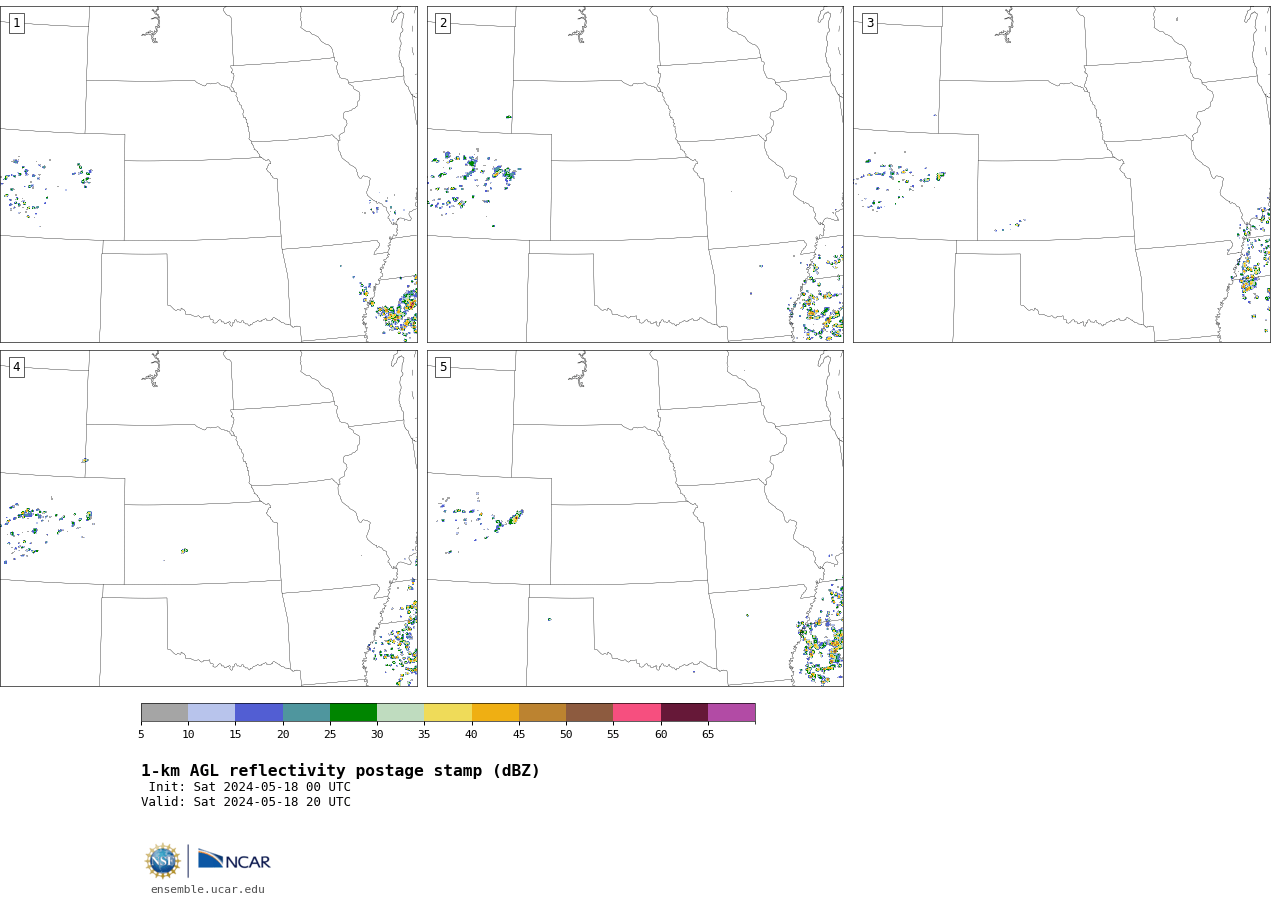This screenshot has height=901, width=1280.
Task: Click the NSF logo icon
Action: click(x=163, y=861)
